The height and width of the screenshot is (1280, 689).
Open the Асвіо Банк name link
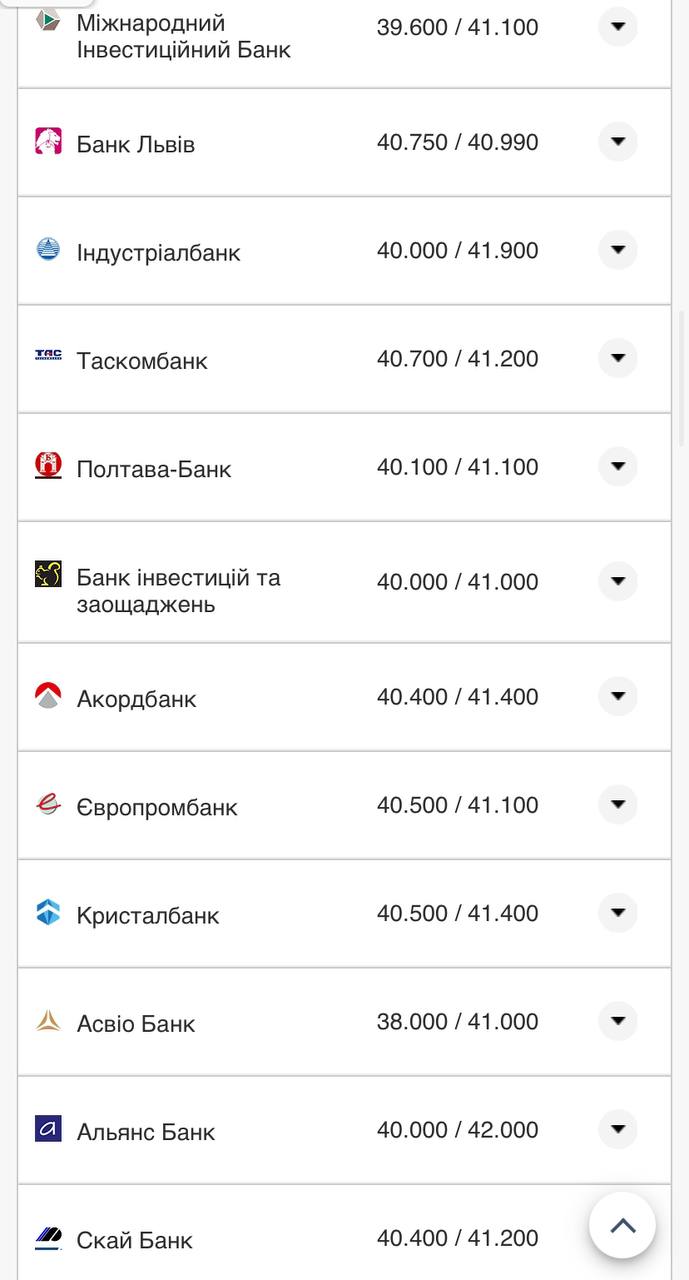(136, 1024)
